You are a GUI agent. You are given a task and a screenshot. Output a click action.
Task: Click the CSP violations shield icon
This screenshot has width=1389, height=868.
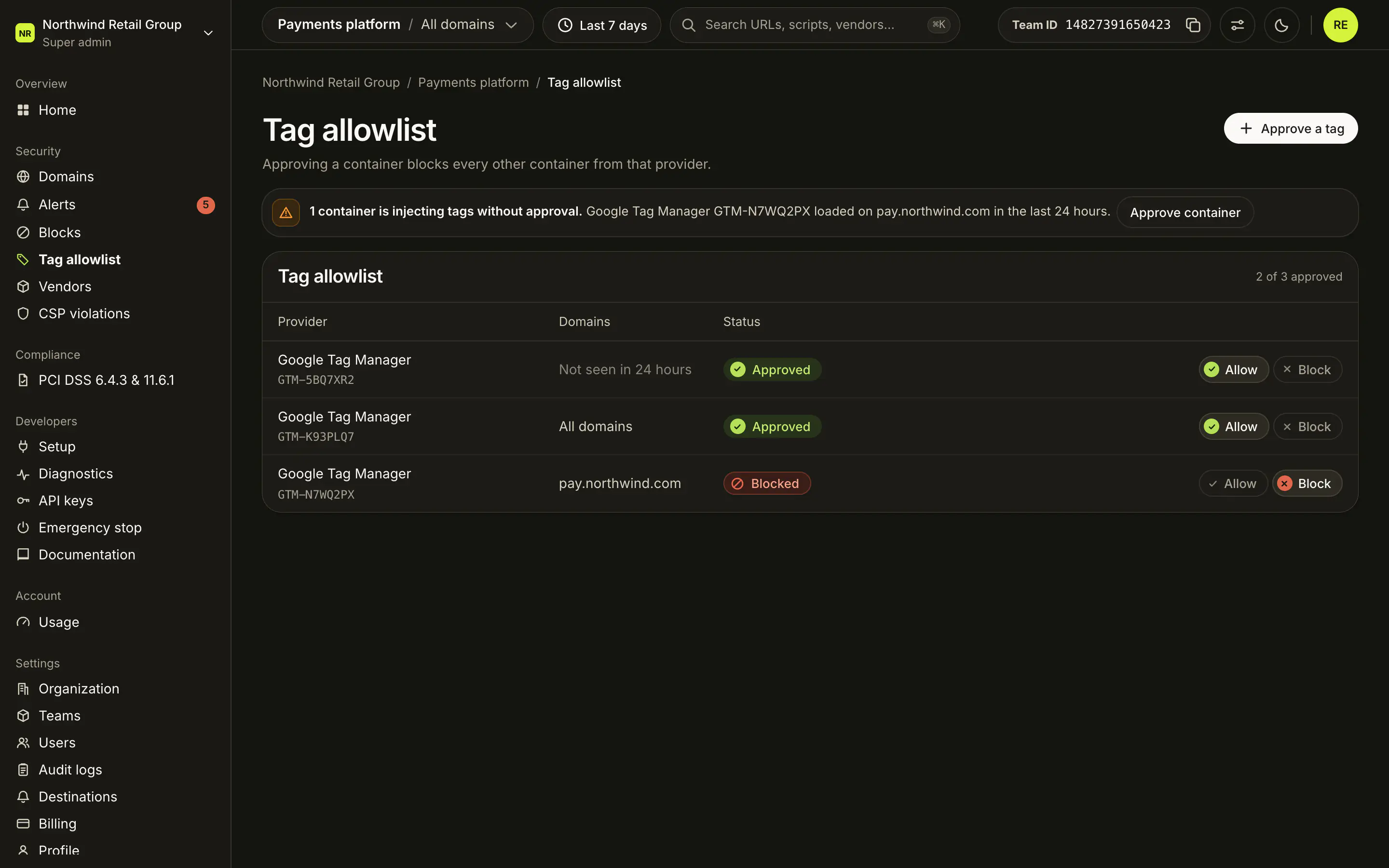[x=23, y=313]
